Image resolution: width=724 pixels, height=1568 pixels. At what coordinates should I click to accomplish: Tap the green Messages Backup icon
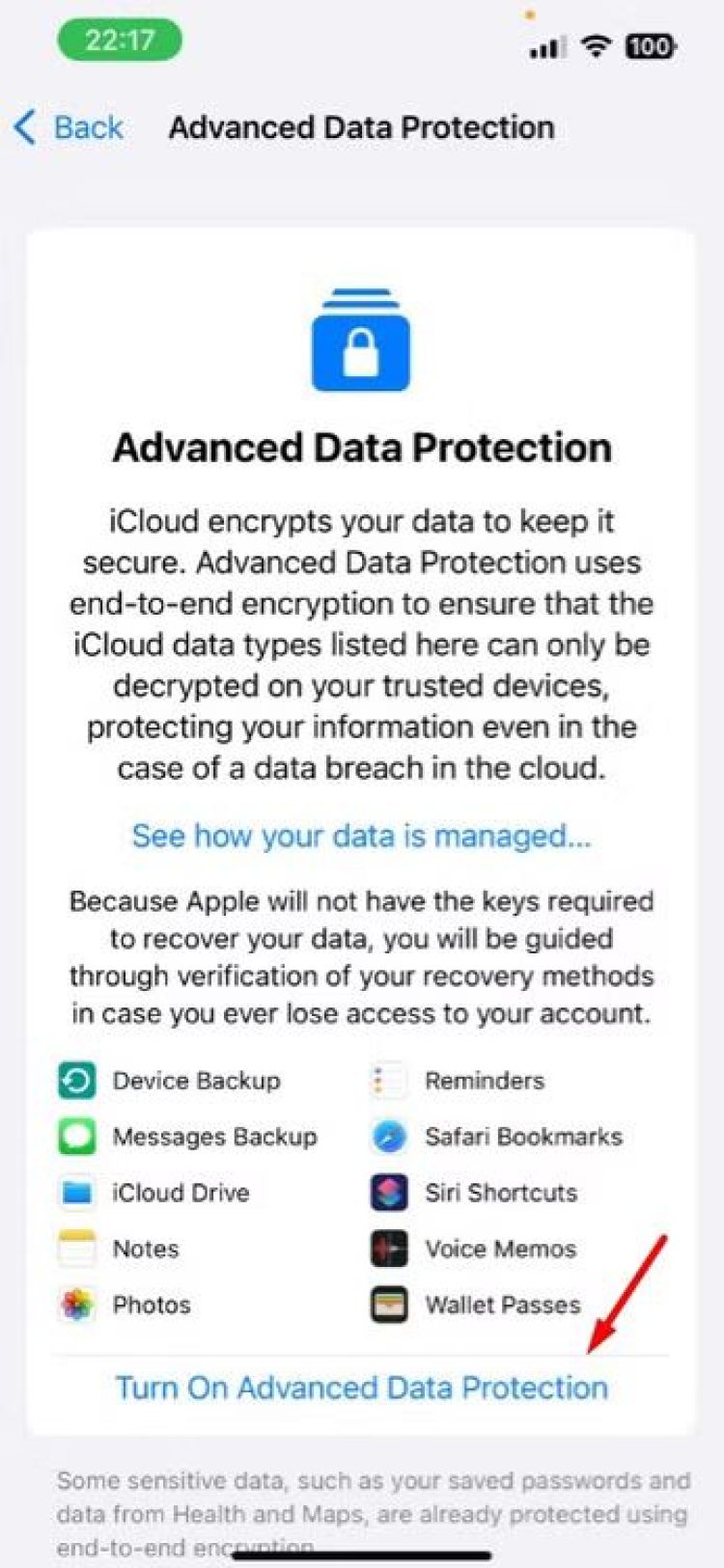(77, 1137)
